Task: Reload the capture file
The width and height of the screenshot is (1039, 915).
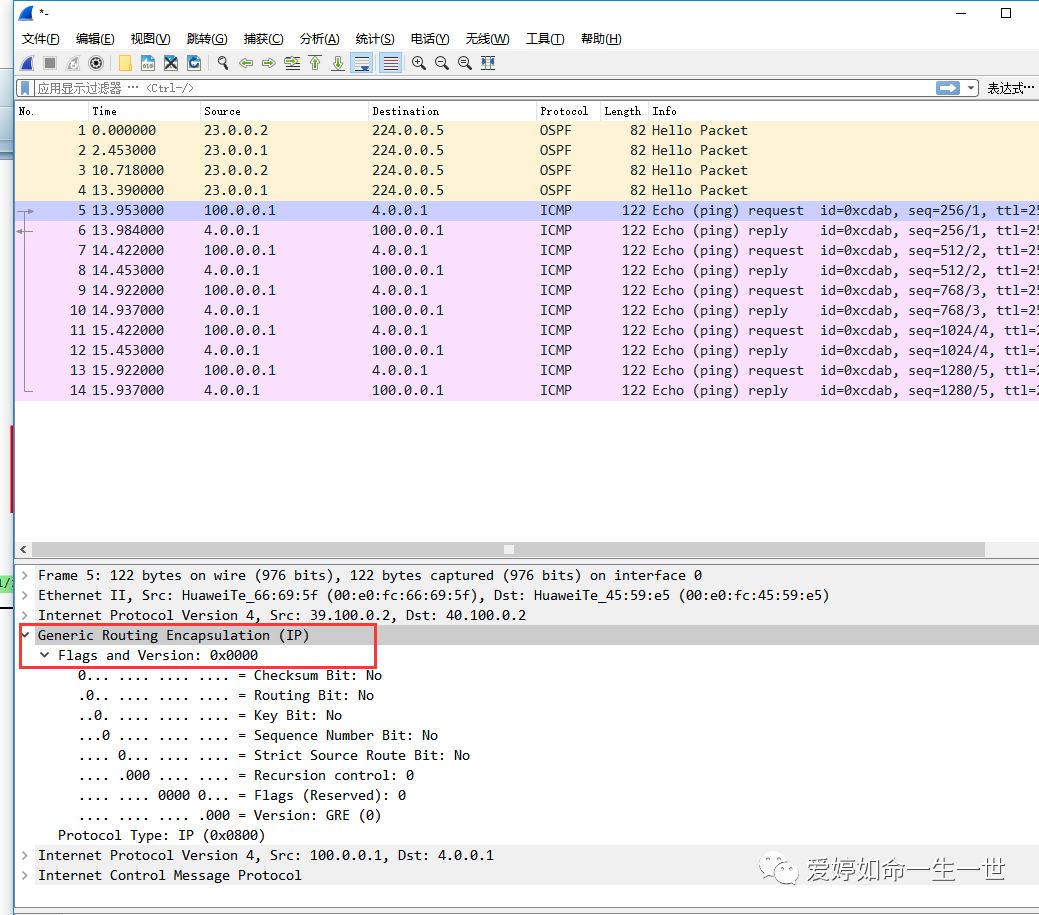Action: tap(194, 64)
